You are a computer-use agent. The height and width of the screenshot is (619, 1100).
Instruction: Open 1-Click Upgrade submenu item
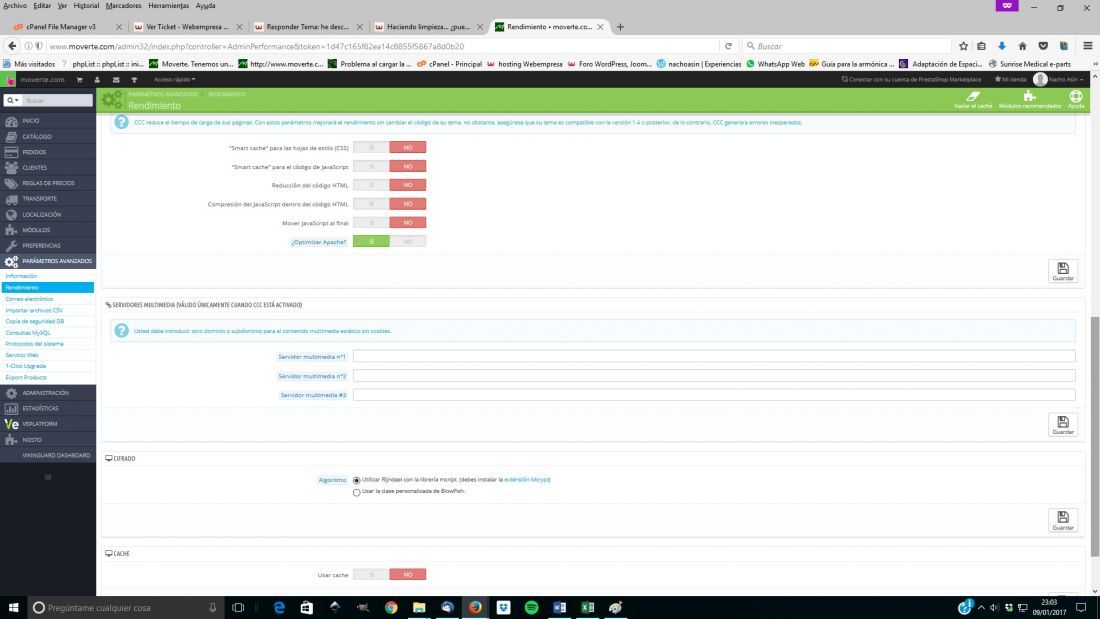pyautogui.click(x=26, y=366)
